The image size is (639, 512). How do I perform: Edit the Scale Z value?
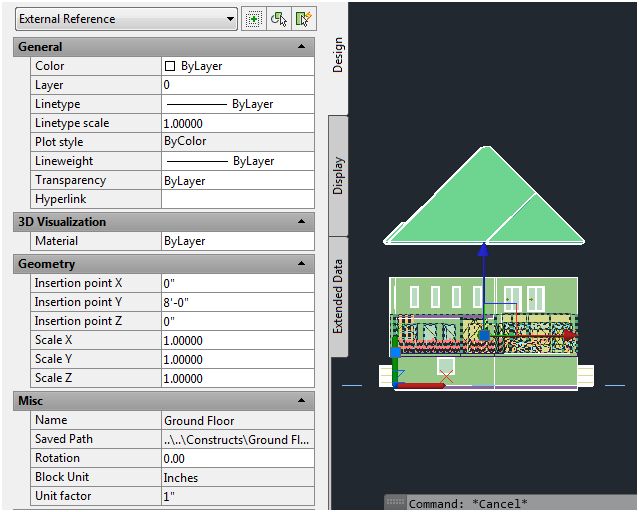238,378
